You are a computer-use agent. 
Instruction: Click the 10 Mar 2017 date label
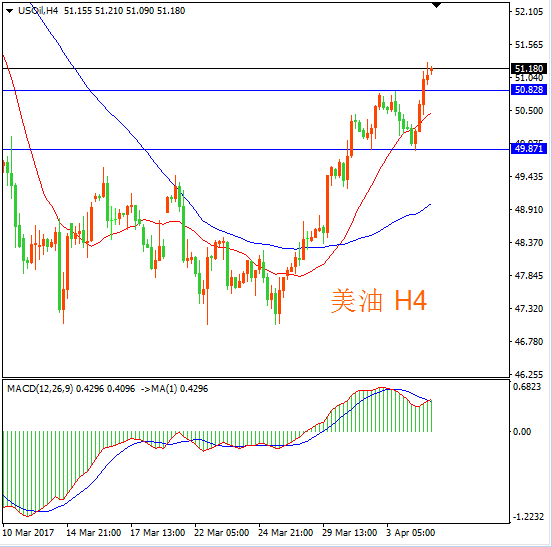point(29,533)
